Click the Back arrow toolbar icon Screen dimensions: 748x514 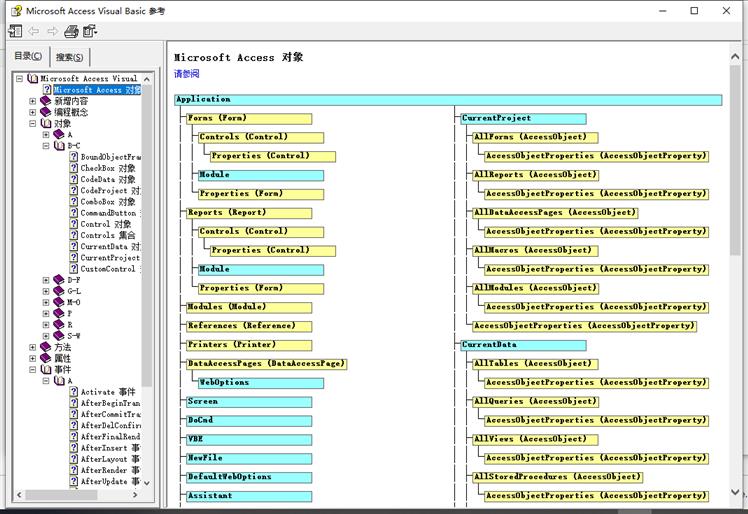33,31
